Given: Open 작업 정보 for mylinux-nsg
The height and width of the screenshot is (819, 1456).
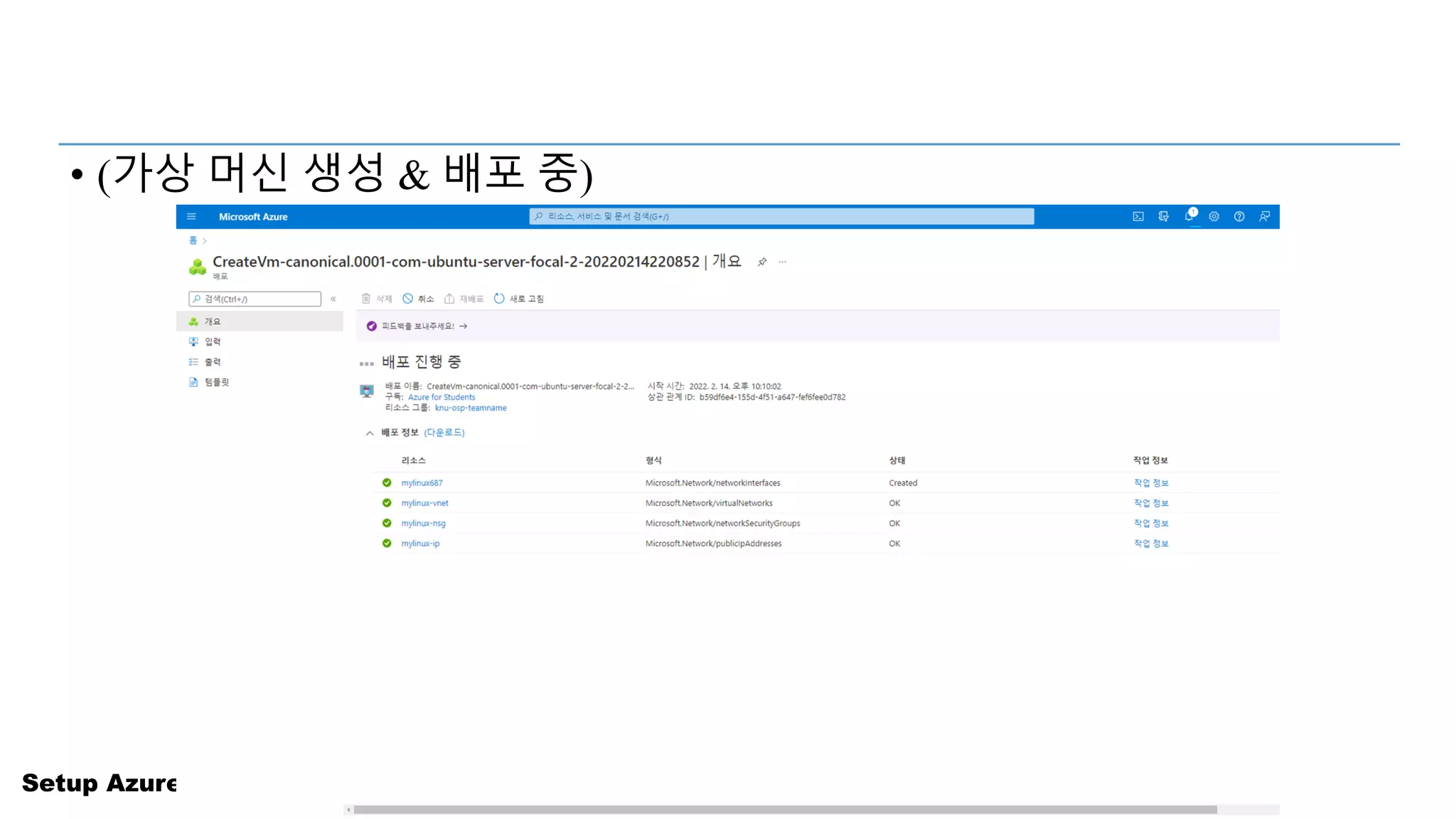Looking at the screenshot, I should click(x=1151, y=523).
